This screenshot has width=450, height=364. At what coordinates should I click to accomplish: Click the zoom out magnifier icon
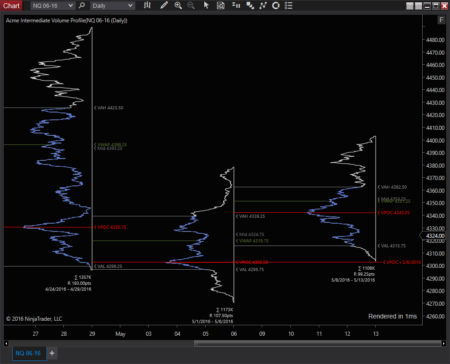click(x=191, y=5)
